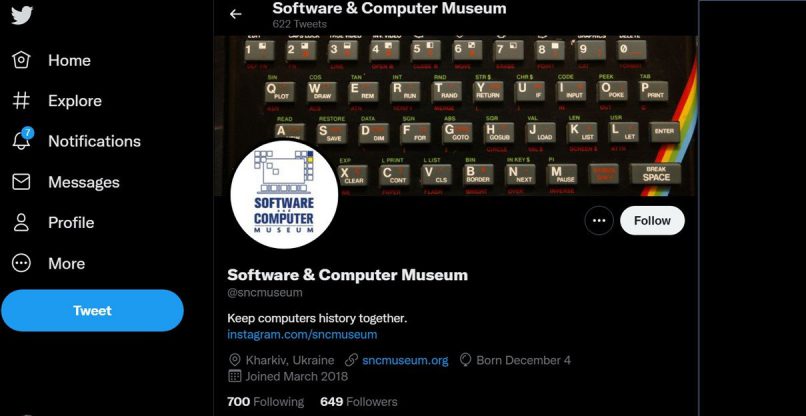Open the Profile person icon

point(21,223)
